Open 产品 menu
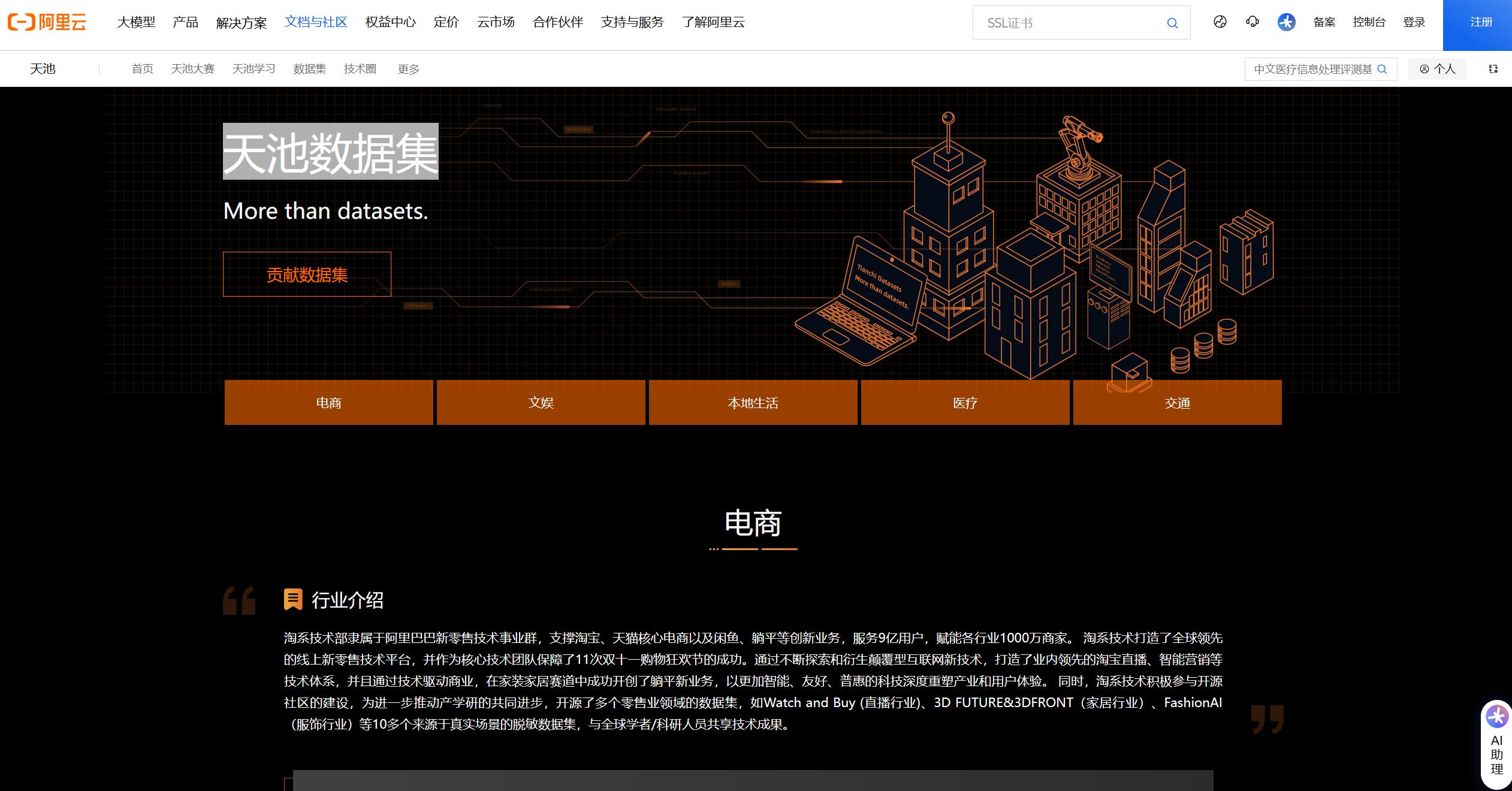This screenshot has height=791, width=1512. pyautogui.click(x=185, y=22)
